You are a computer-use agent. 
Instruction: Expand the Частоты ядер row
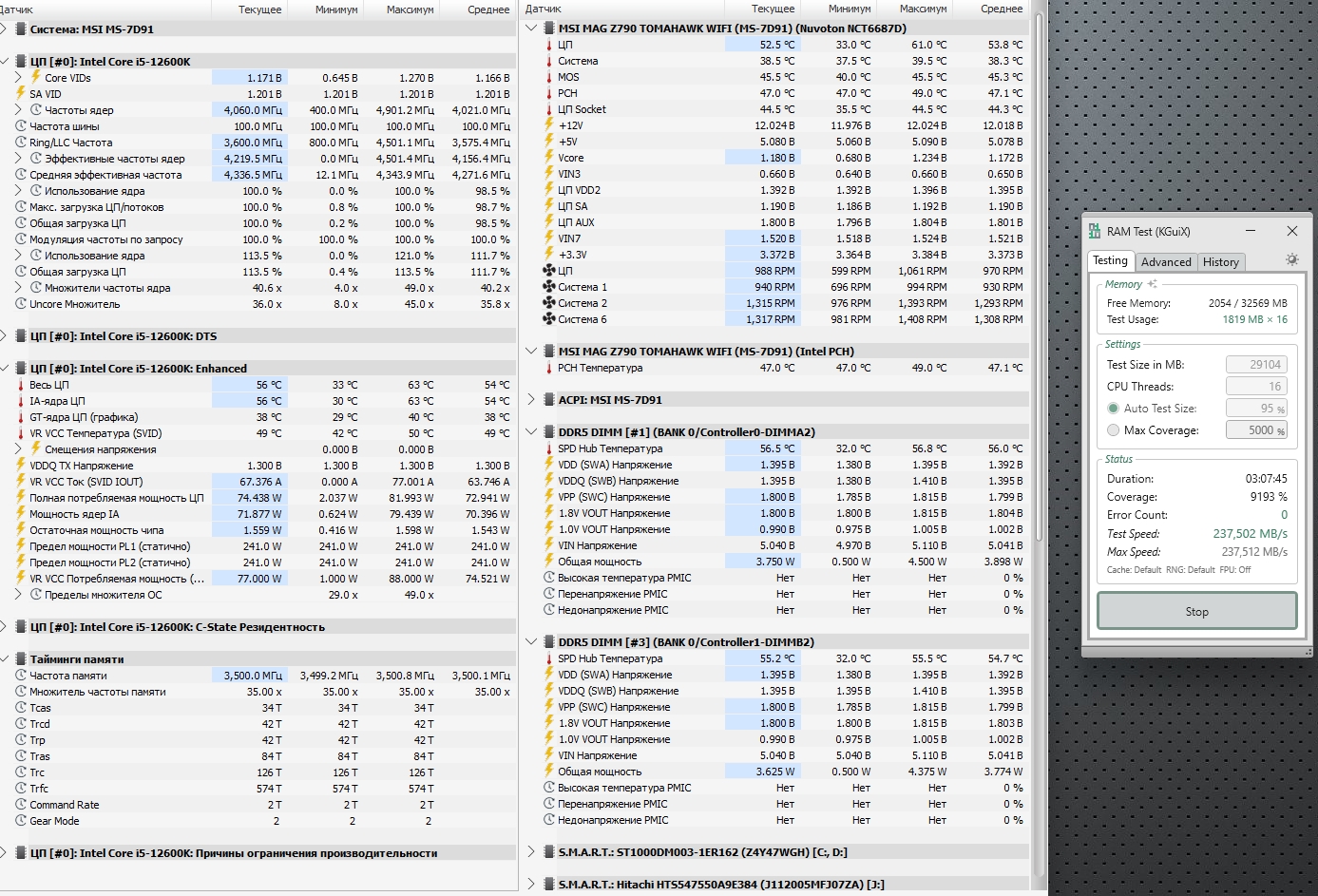19,109
